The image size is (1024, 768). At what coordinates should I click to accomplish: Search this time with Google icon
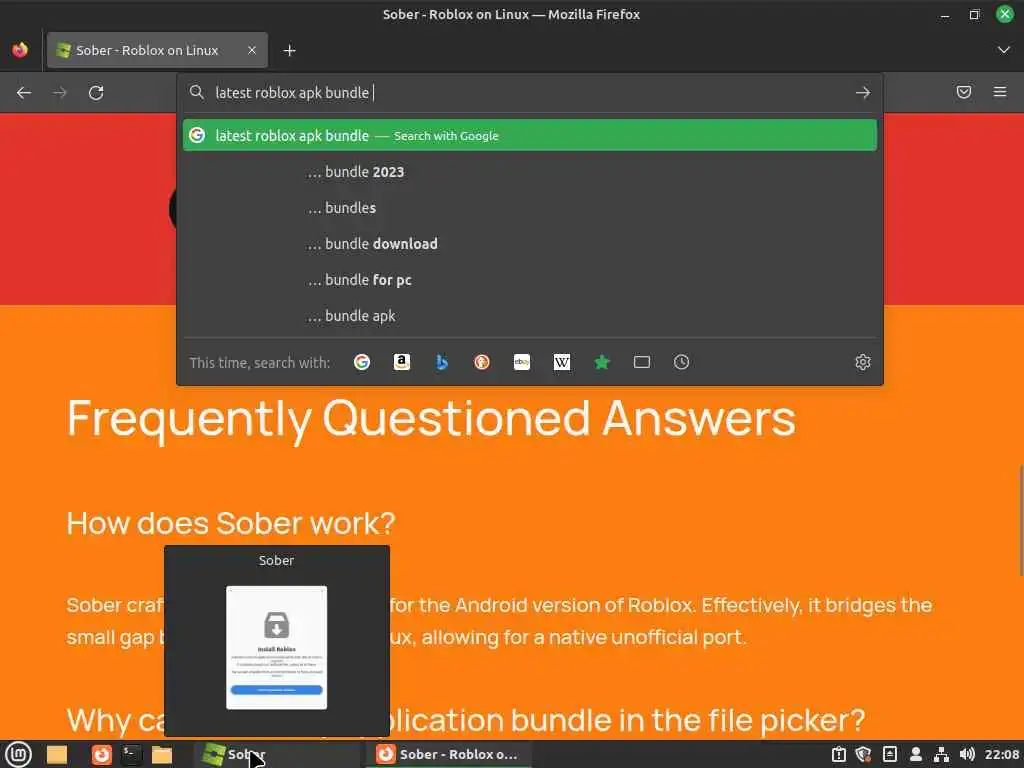point(362,362)
